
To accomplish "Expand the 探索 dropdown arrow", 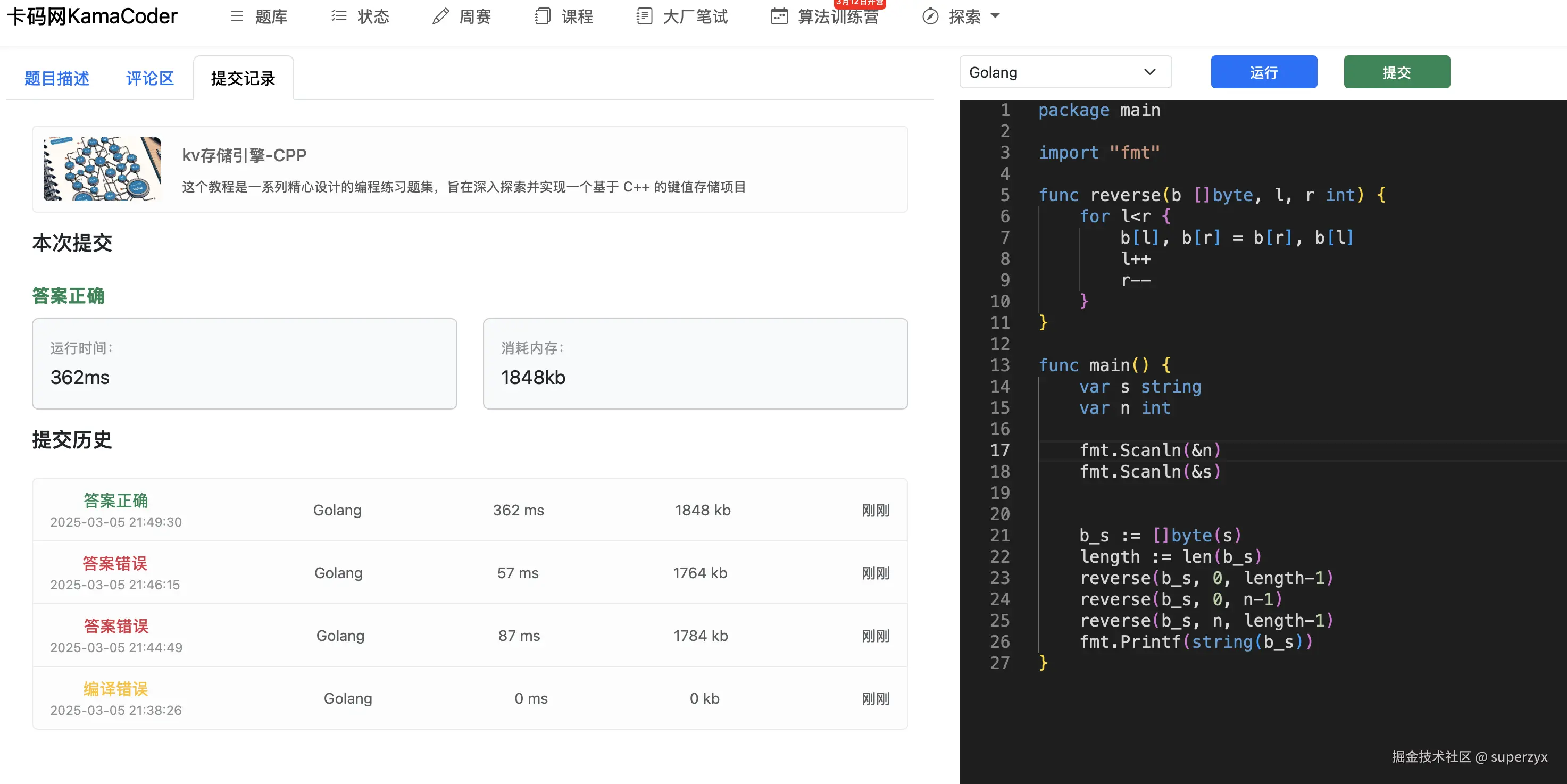I will (x=995, y=16).
